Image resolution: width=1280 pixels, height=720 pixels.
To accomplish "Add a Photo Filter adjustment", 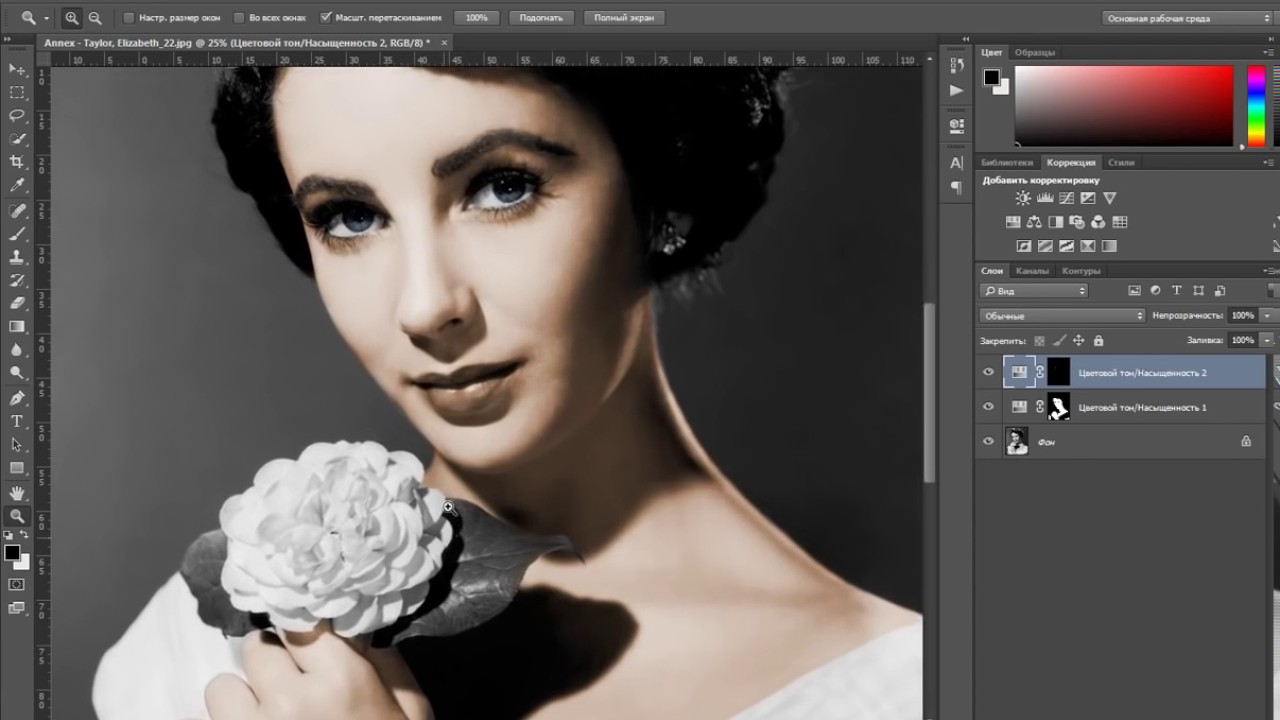I will pyautogui.click(x=1077, y=222).
